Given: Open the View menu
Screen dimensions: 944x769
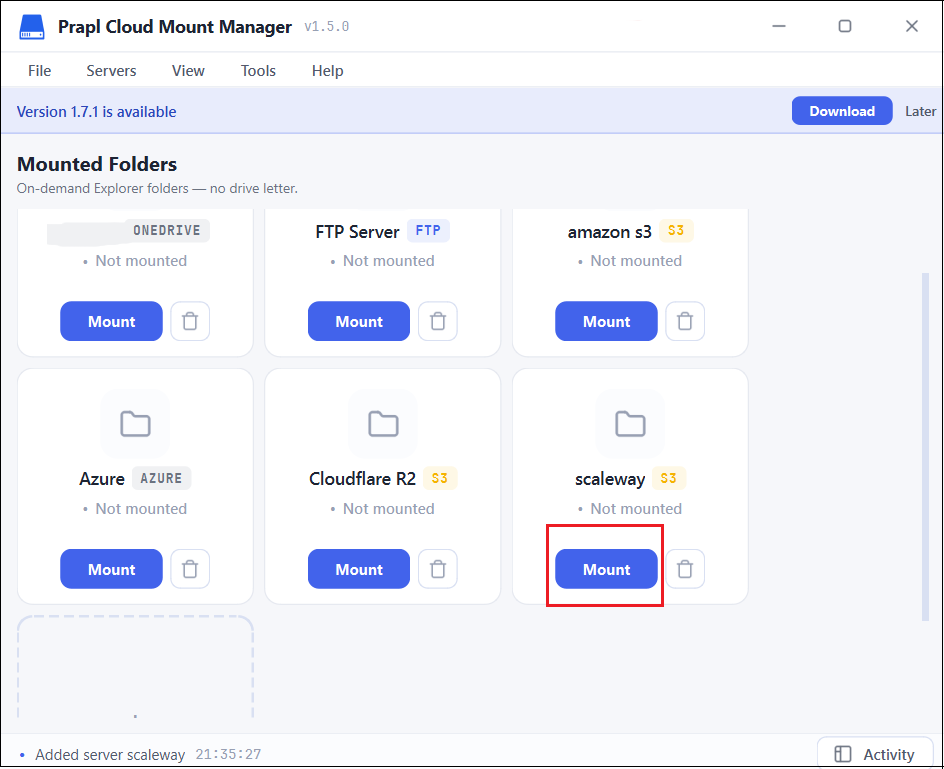Looking at the screenshot, I should click(188, 70).
